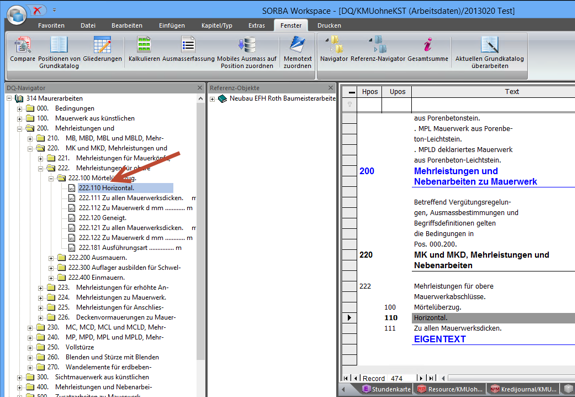Open Ausmasserfassung
Viewport: 575px width, 397px height.
pyautogui.click(x=188, y=49)
